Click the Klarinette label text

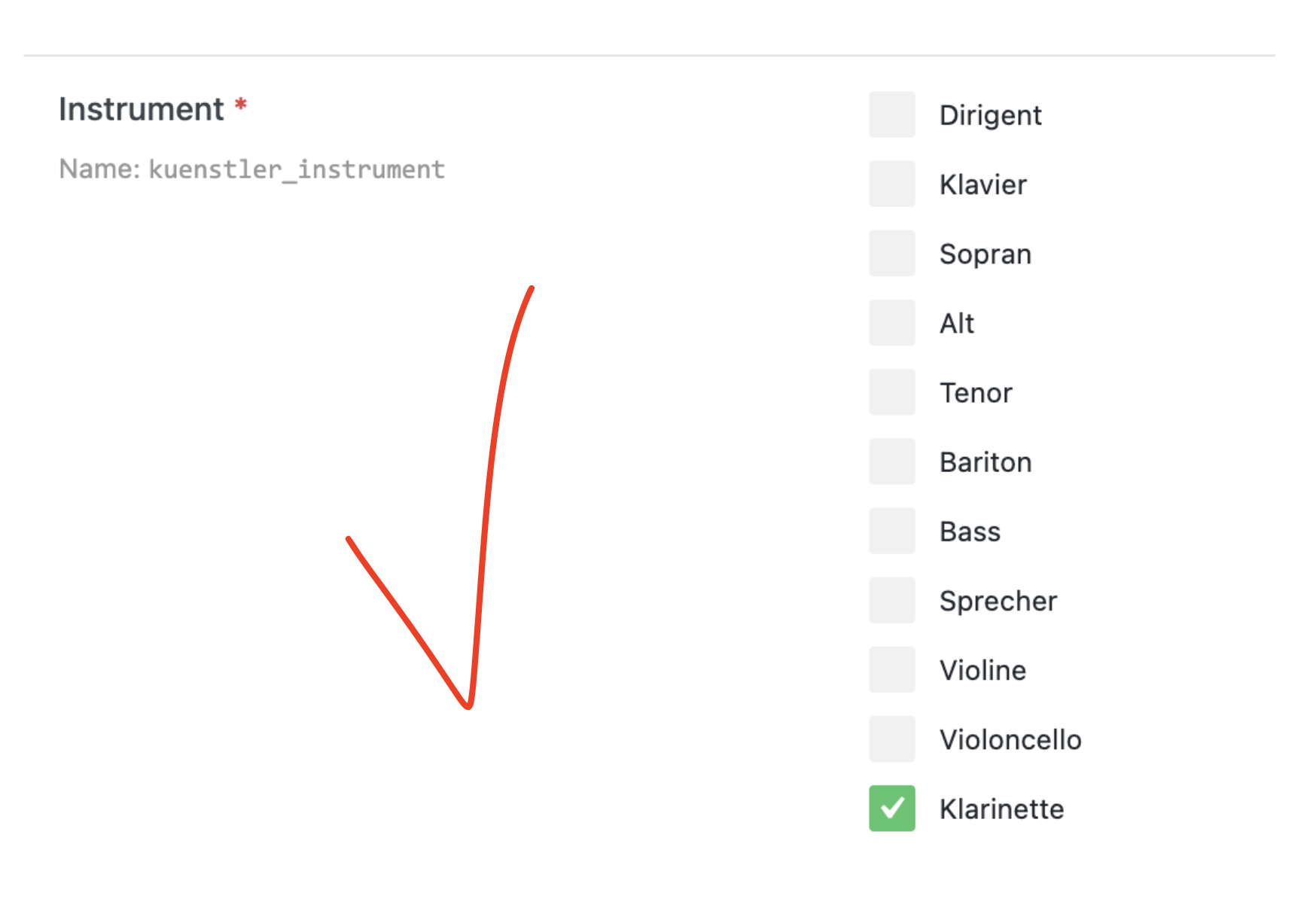coord(1001,809)
